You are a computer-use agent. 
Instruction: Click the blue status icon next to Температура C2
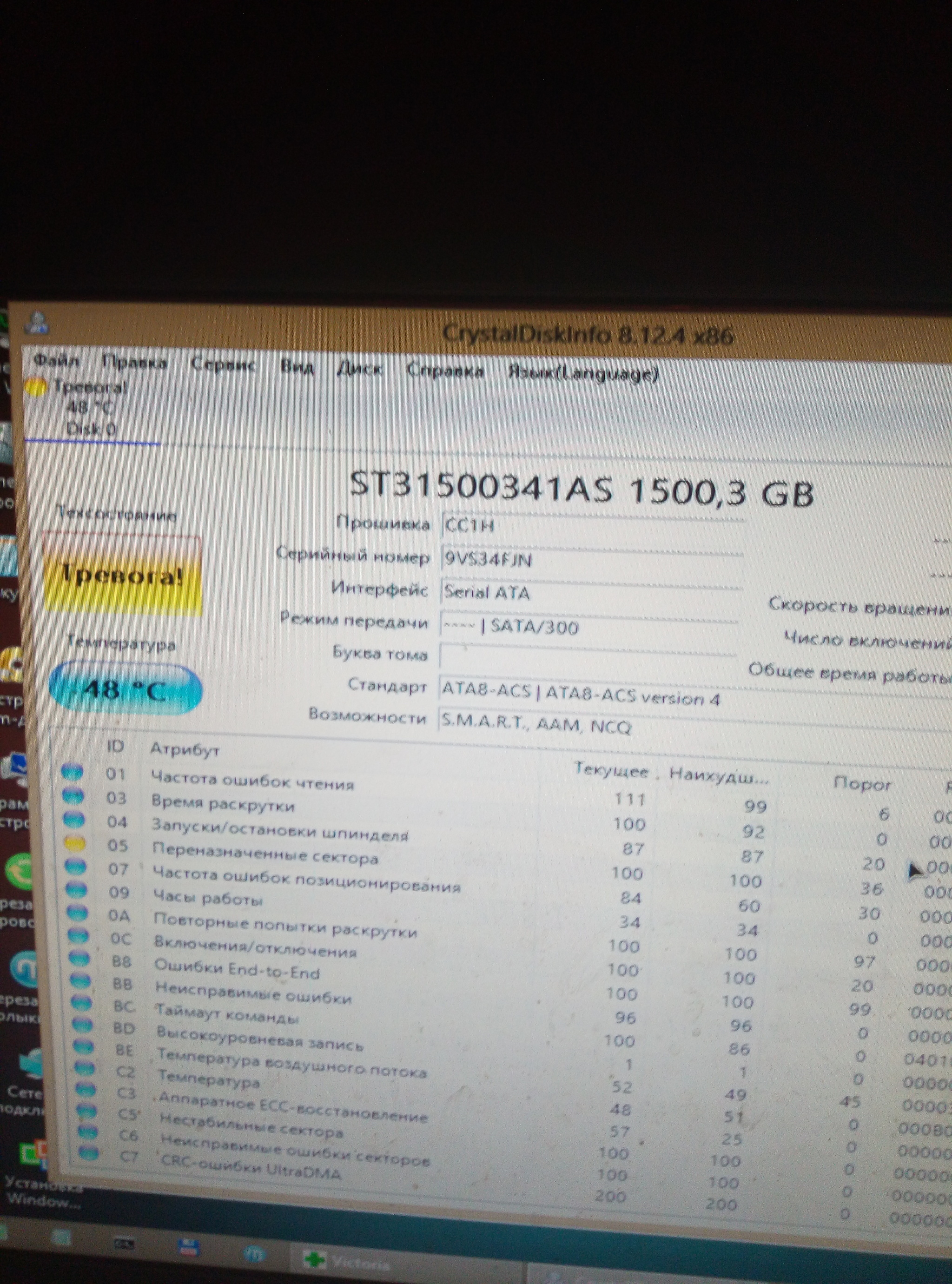click(84, 1067)
